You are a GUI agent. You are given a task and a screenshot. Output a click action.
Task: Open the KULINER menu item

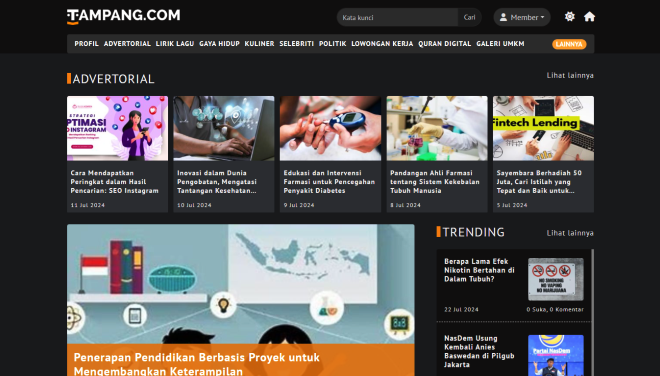click(x=259, y=44)
